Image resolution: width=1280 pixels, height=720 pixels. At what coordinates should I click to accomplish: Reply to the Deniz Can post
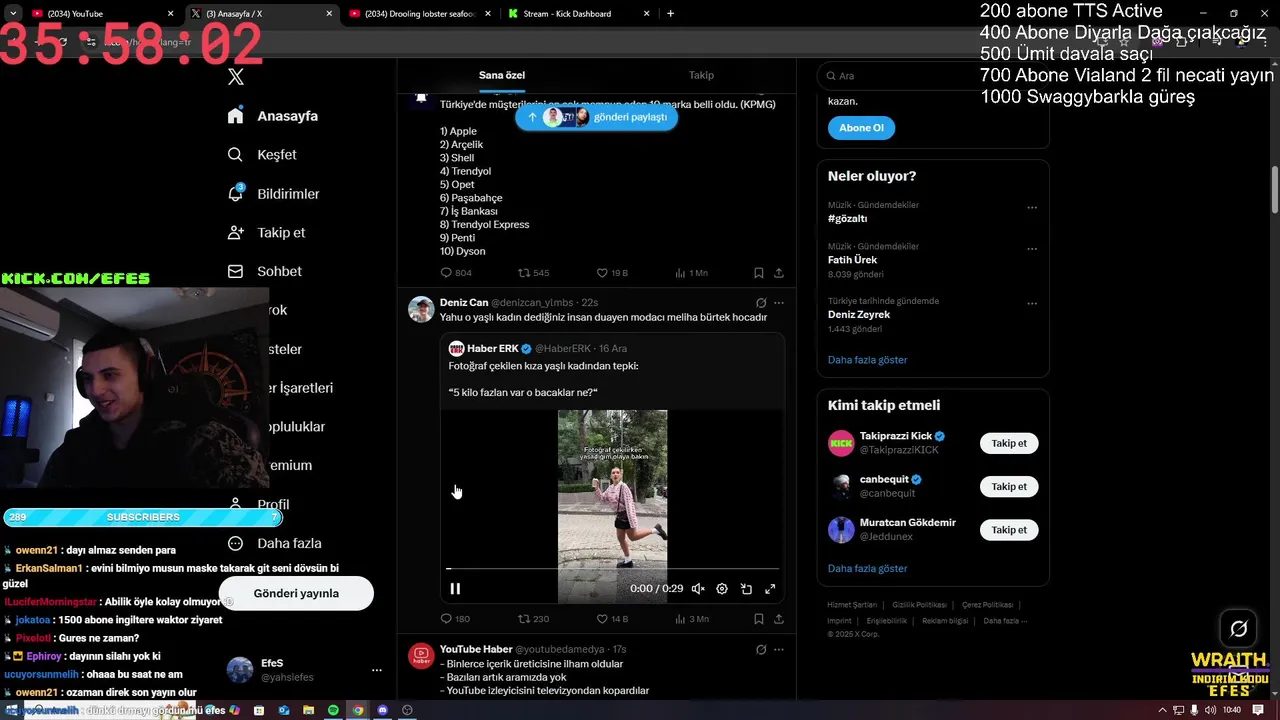tap(455, 619)
